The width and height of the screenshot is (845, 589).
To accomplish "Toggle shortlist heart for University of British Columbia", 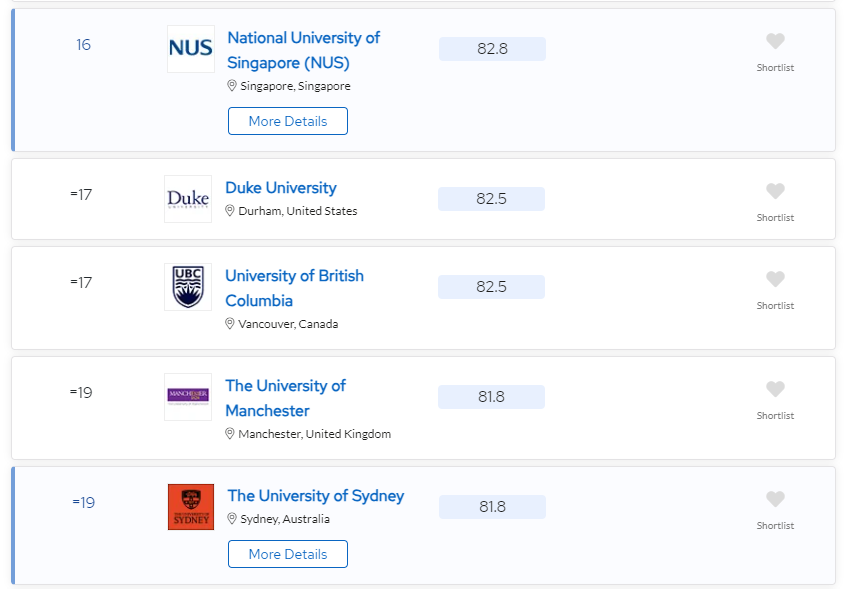I will click(x=775, y=279).
